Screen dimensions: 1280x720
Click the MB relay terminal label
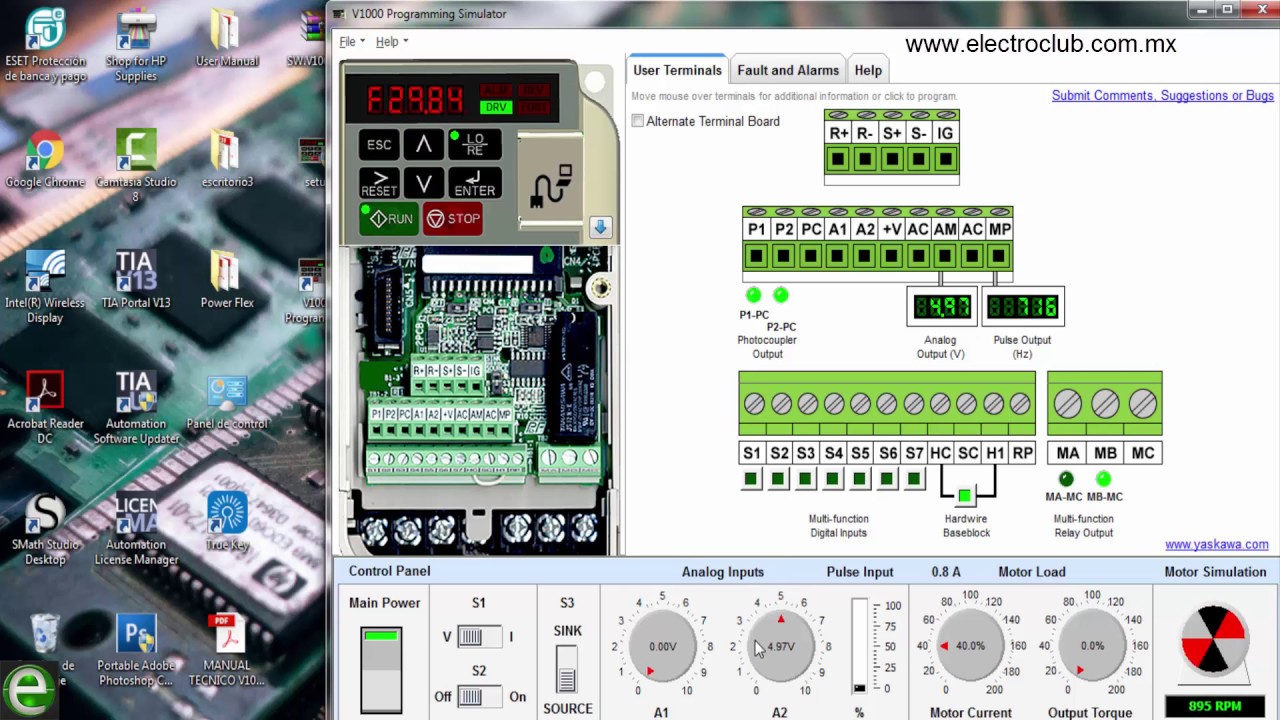[x=1105, y=453]
